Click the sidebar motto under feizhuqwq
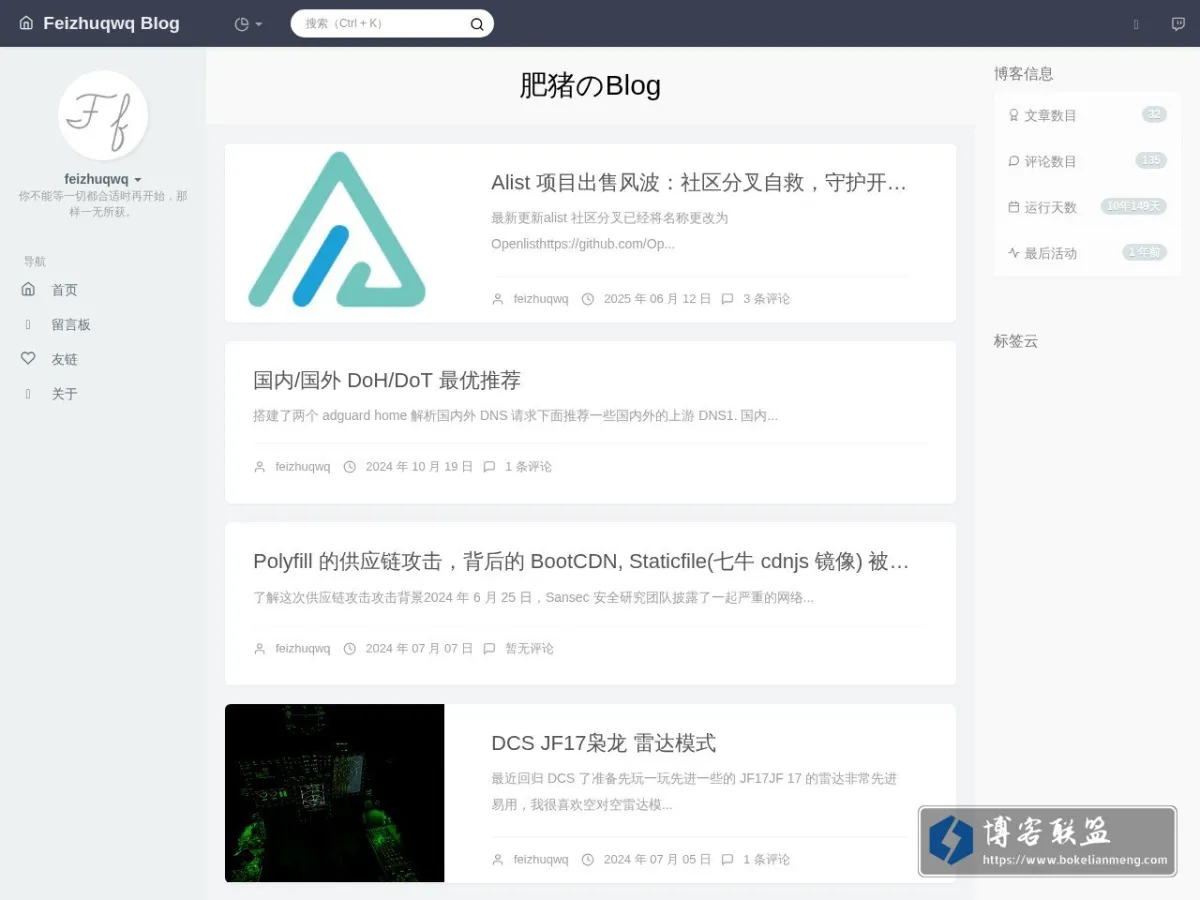 (103, 204)
